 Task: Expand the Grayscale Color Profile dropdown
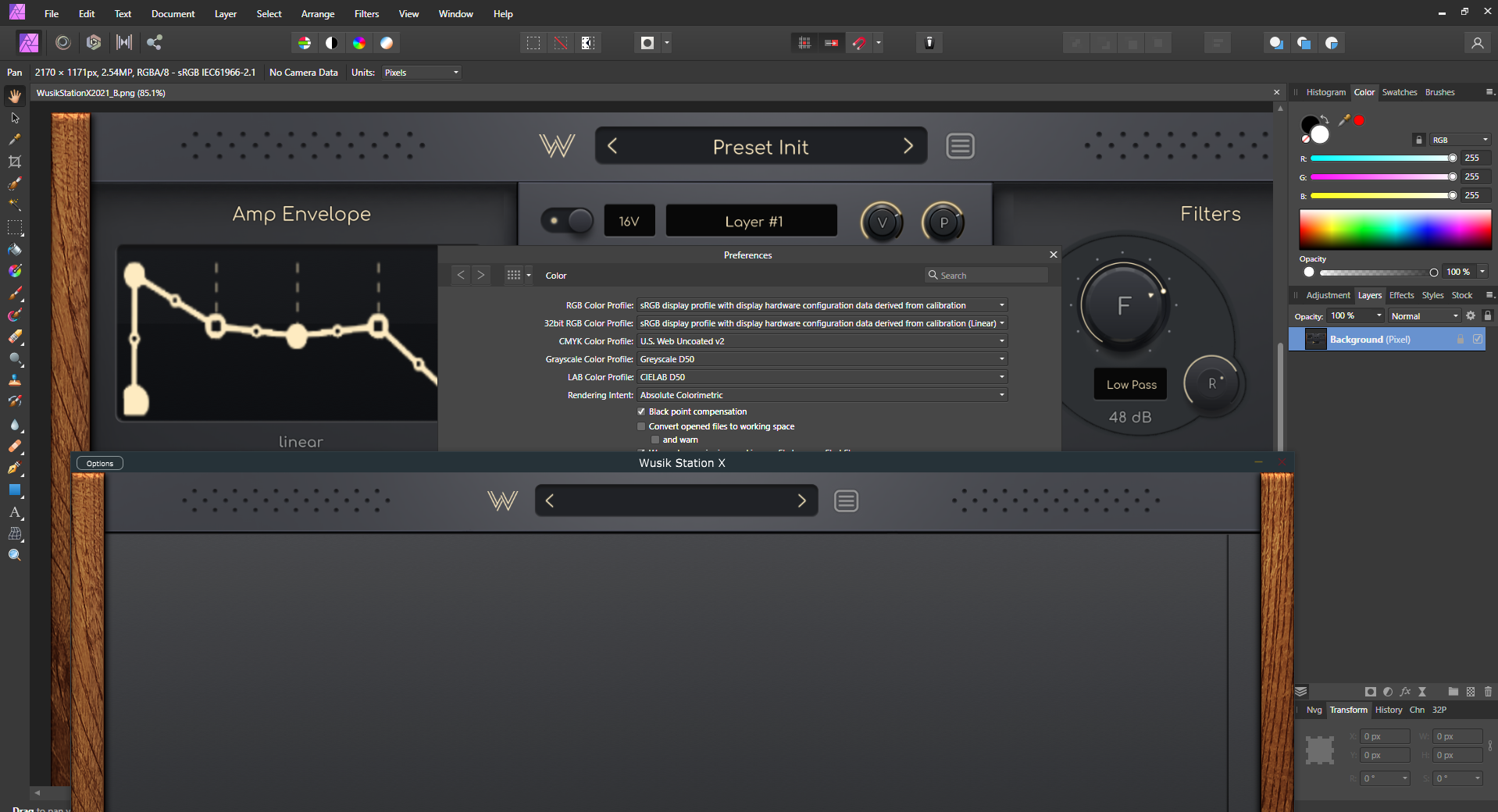822,359
